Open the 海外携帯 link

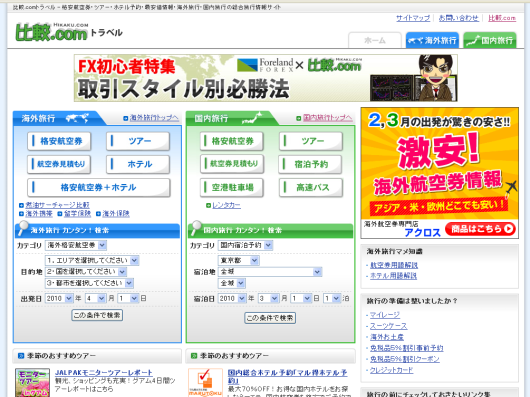[39, 214]
